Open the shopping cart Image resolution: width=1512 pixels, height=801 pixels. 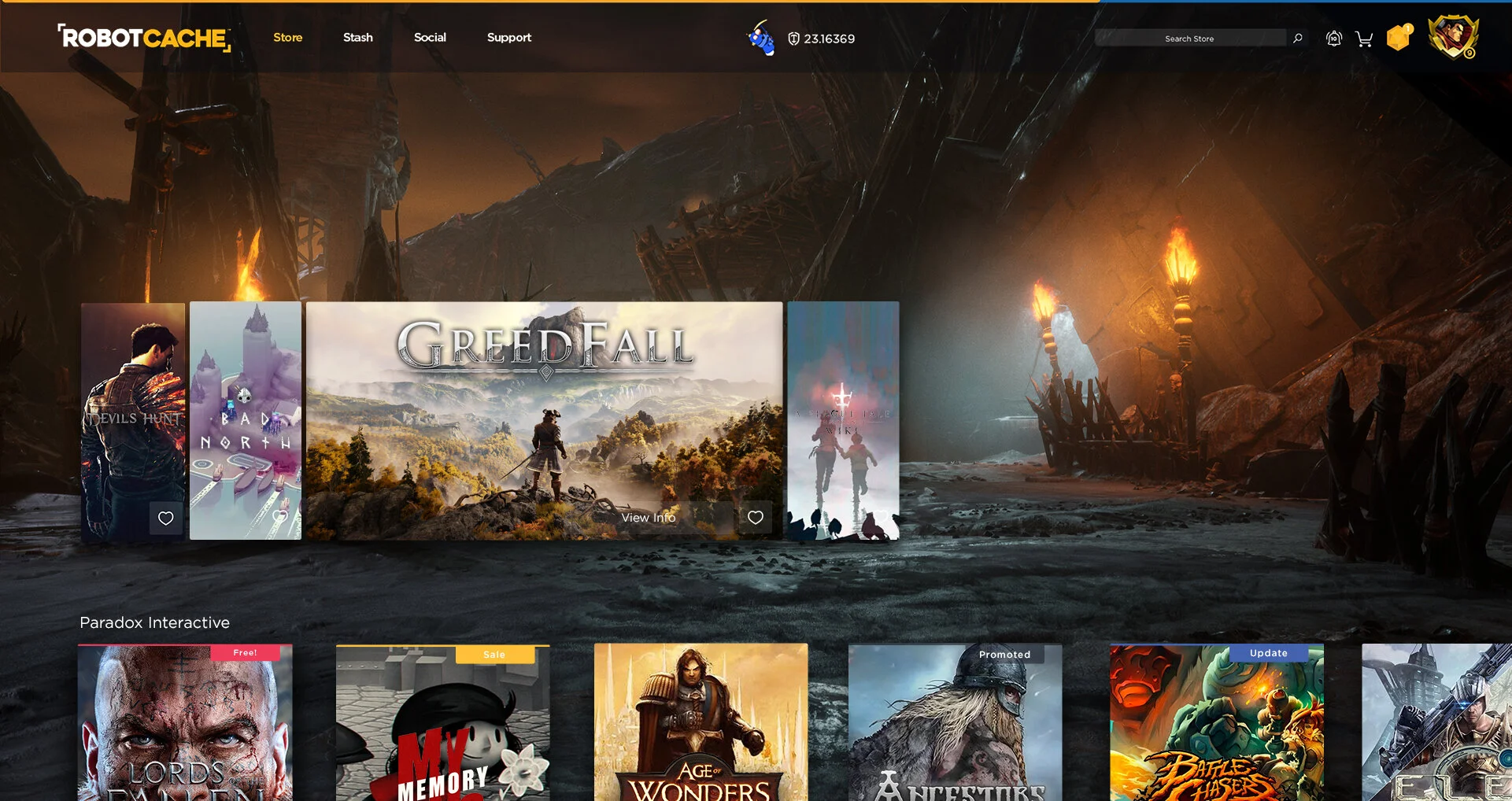click(x=1363, y=38)
